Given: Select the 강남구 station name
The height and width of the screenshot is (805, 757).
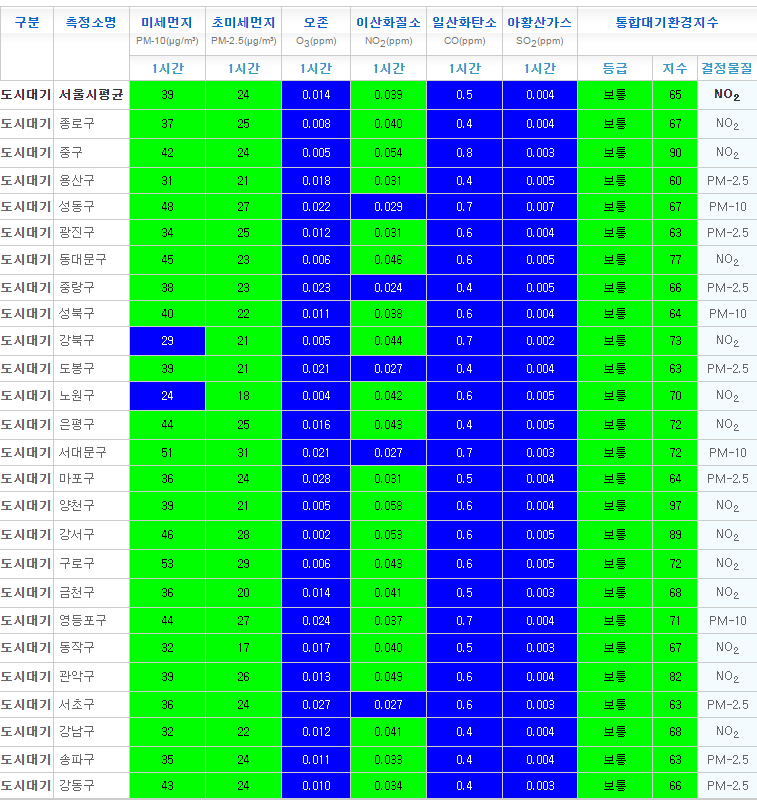Looking at the screenshot, I should (73, 732).
